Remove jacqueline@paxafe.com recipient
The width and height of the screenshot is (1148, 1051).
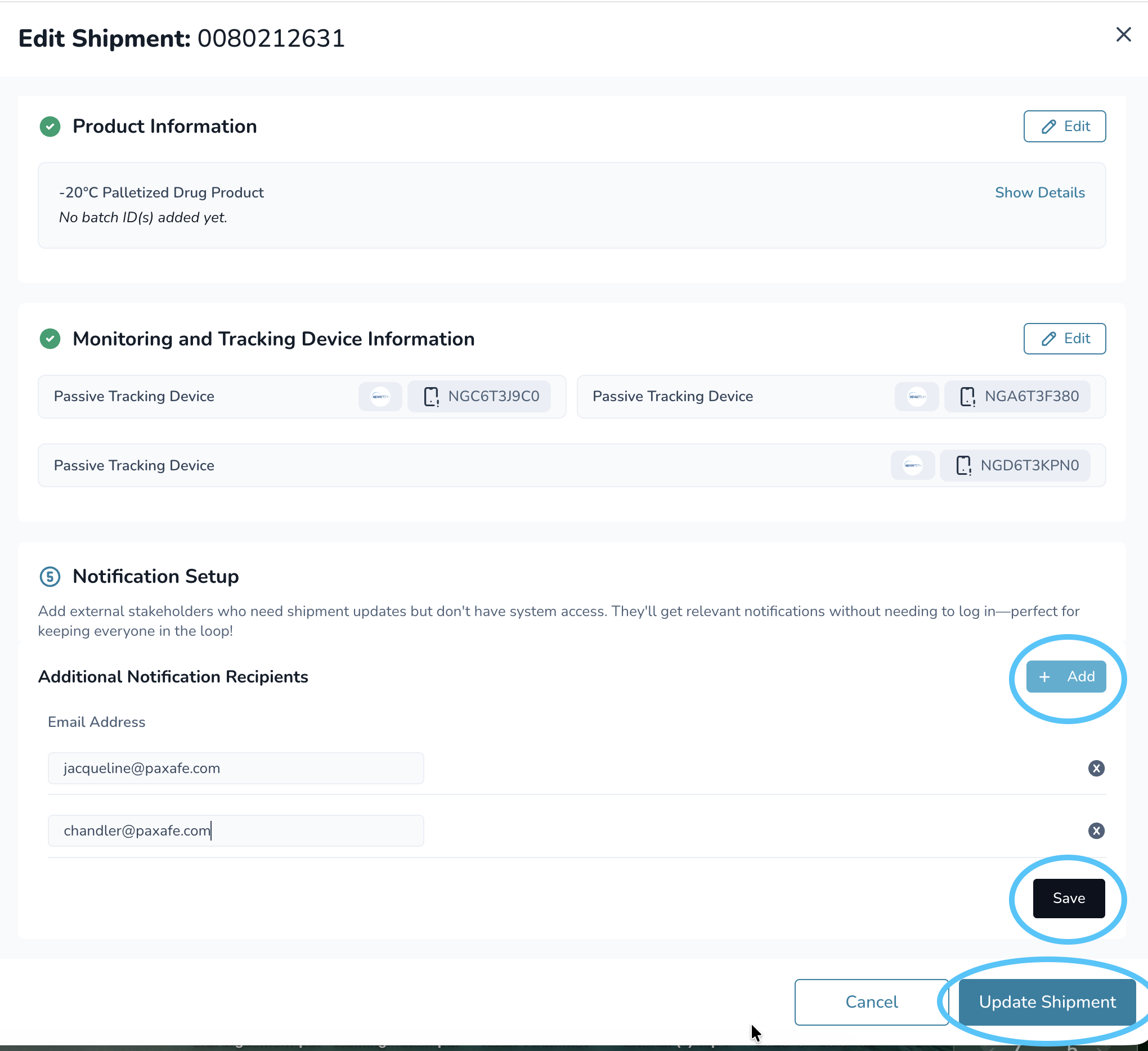pos(1096,769)
